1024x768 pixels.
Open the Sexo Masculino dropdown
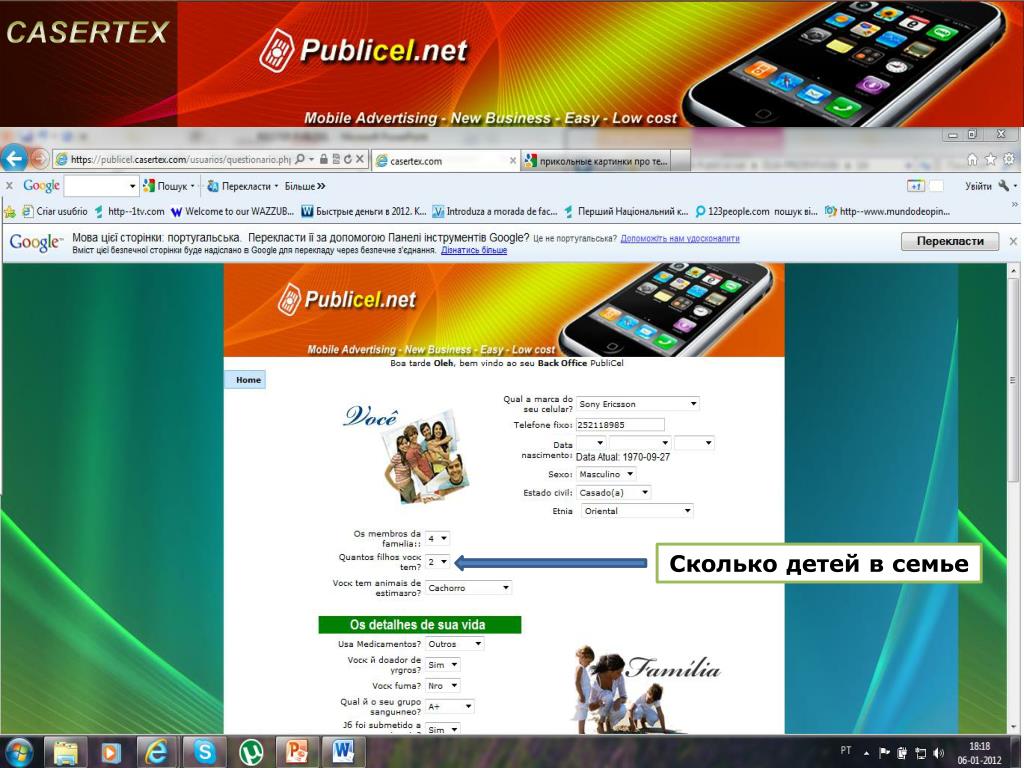click(606, 474)
